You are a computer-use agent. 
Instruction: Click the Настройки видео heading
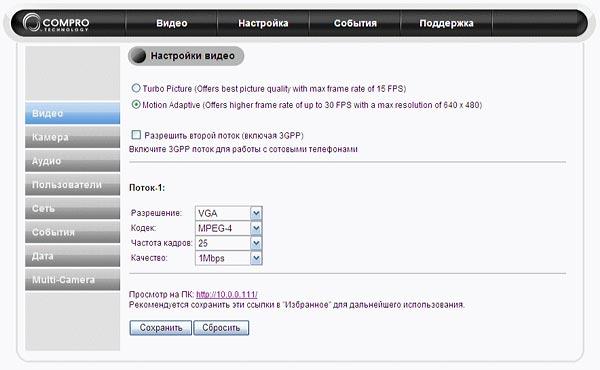pyautogui.click(x=186, y=56)
